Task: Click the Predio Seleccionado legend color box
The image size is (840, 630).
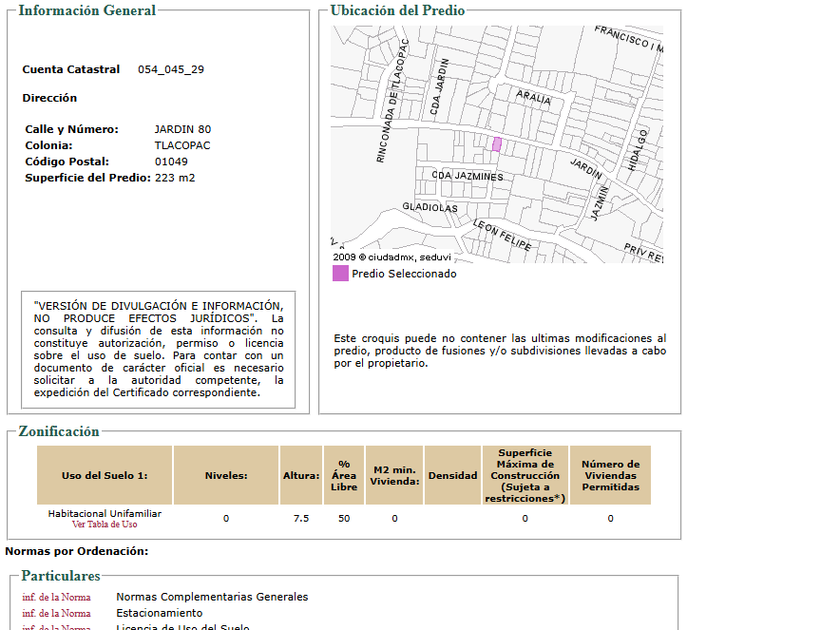Action: point(341,274)
